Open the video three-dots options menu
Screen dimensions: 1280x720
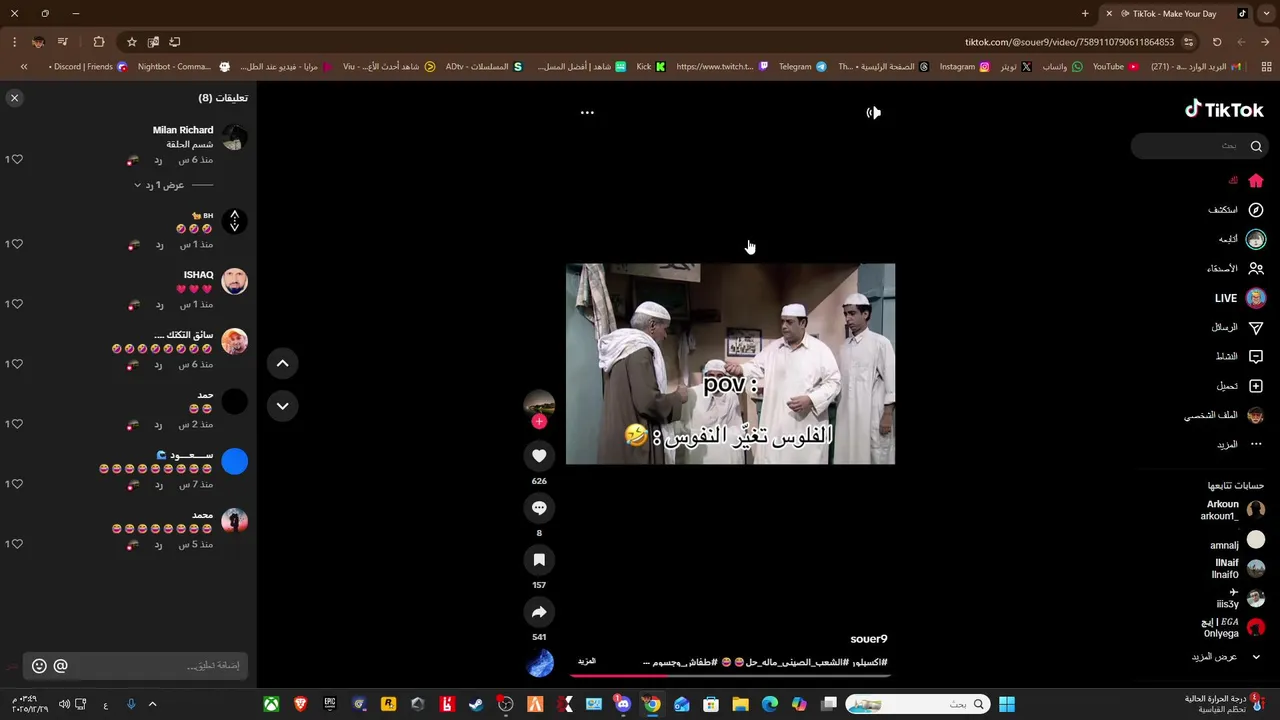(x=587, y=112)
